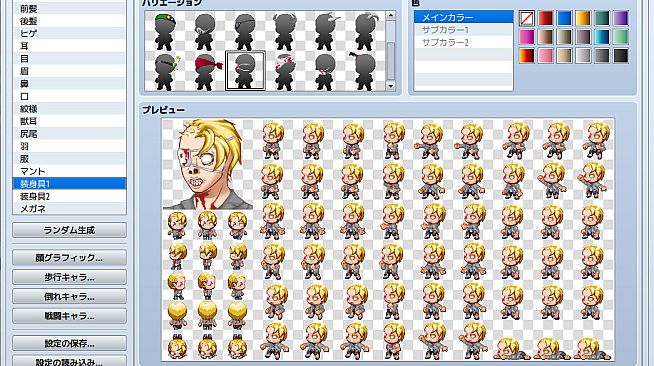The height and width of the screenshot is (366, 654).
Task: Select サブカラー1 in the color list
Action: [463, 30]
